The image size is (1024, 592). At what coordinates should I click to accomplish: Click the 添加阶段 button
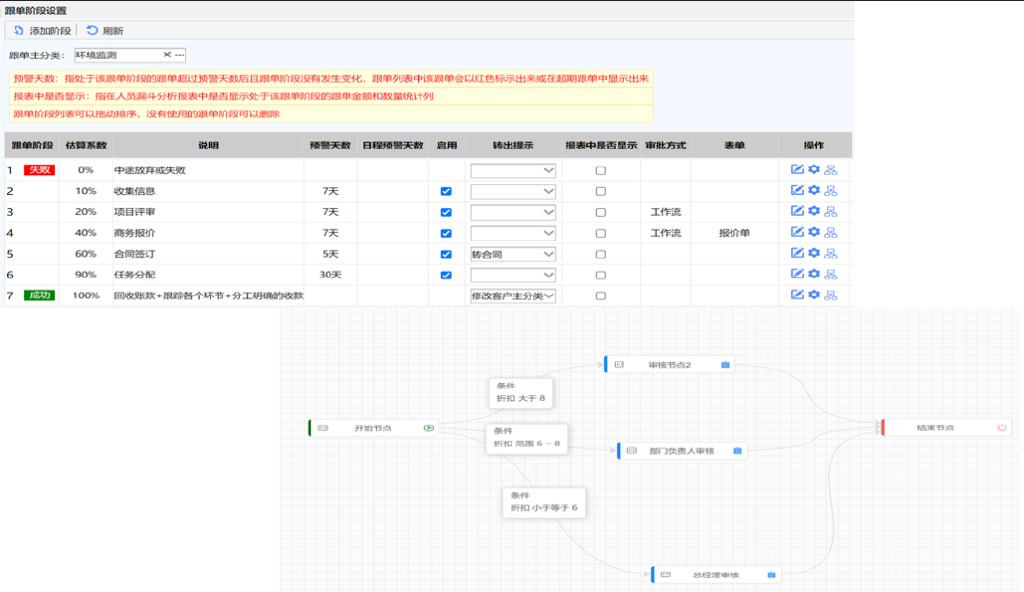pos(45,29)
